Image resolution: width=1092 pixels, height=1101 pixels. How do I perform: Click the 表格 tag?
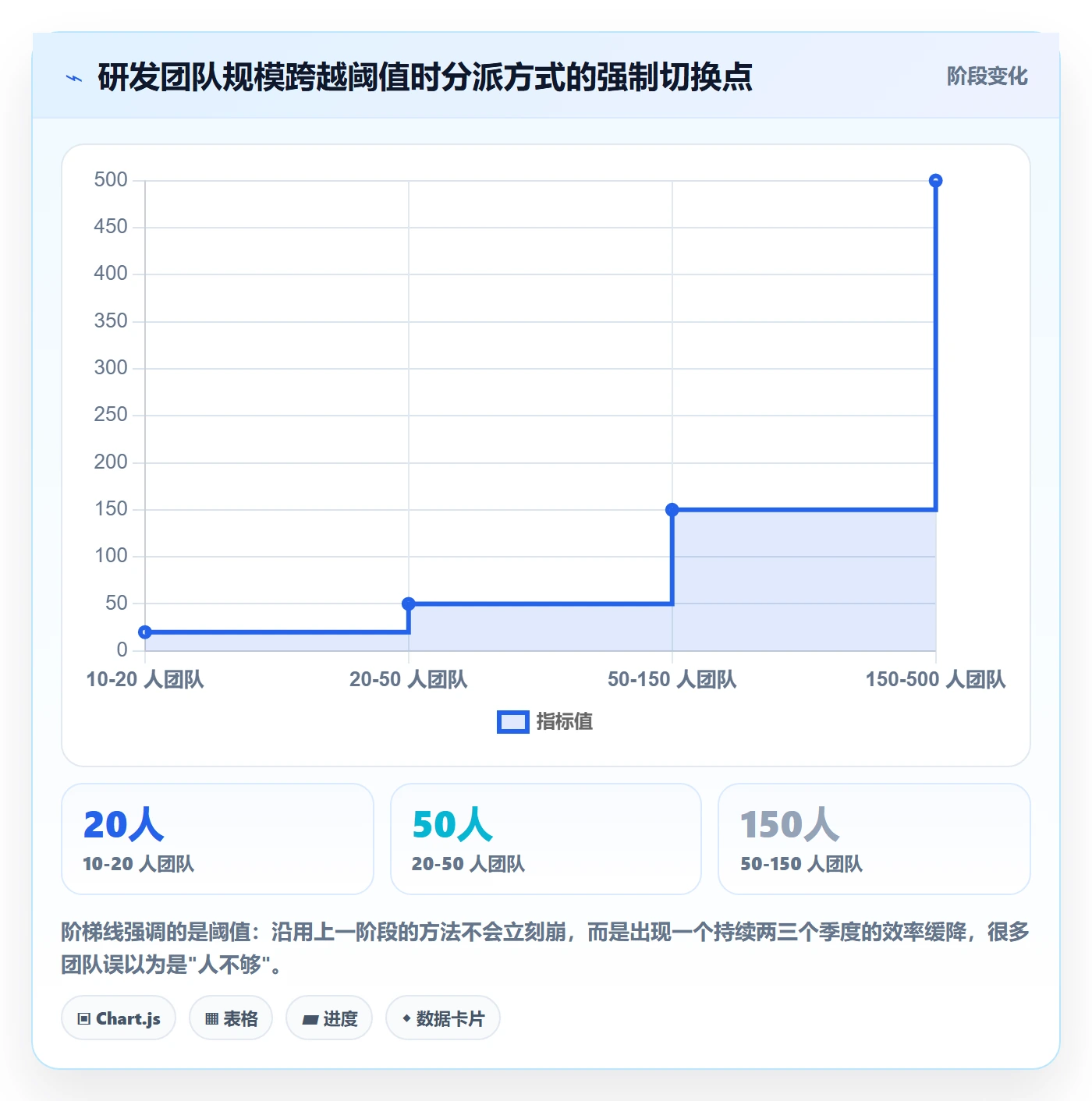click(x=231, y=1018)
